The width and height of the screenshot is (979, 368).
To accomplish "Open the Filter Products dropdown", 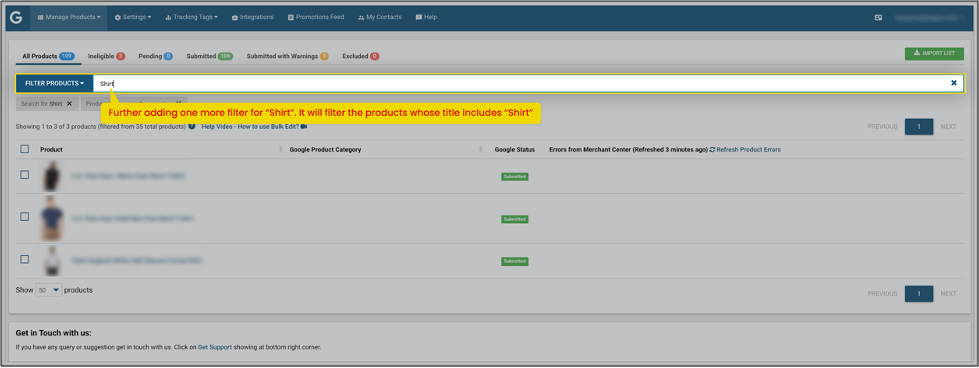I will [54, 83].
